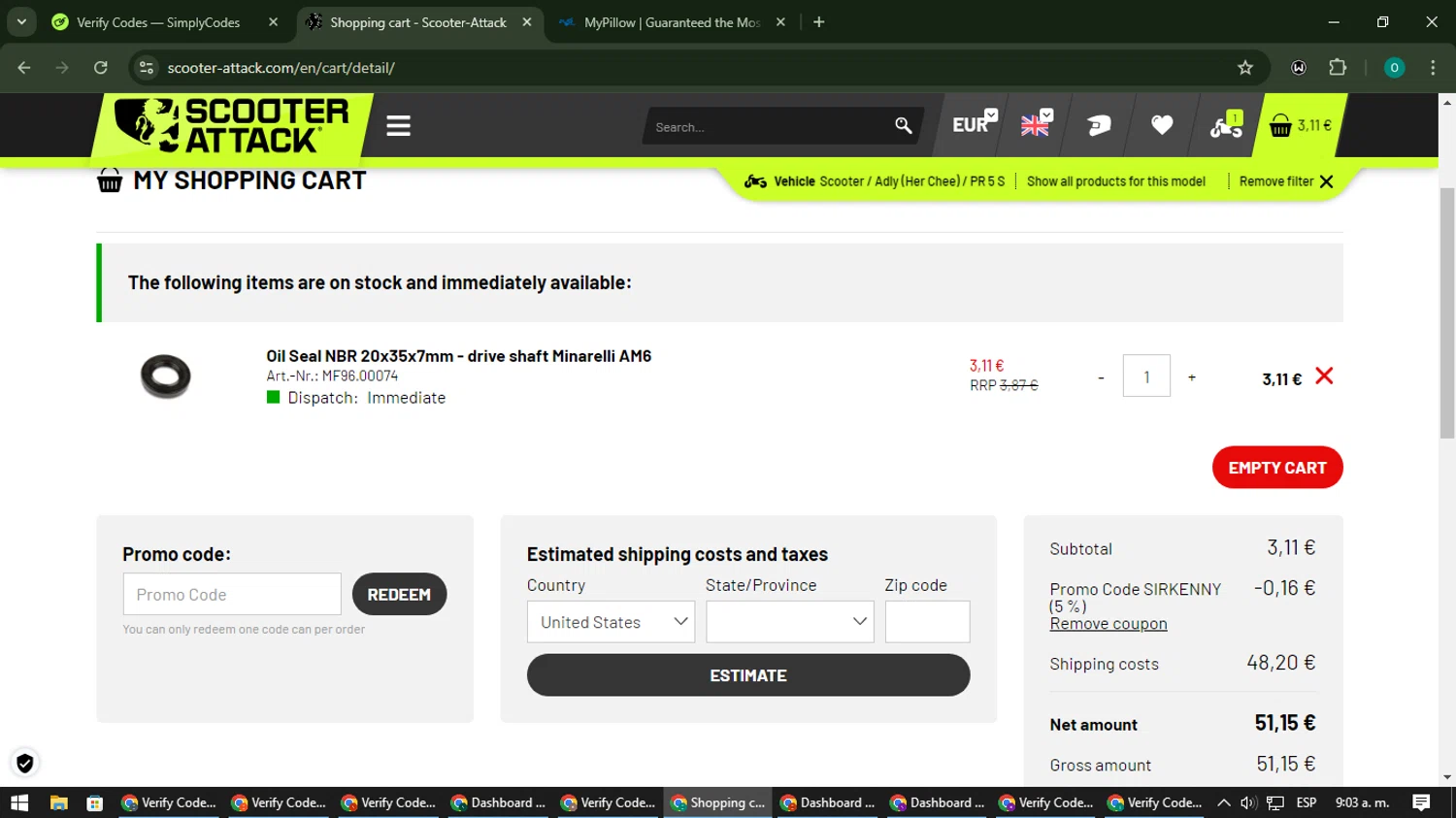The height and width of the screenshot is (818, 1456).
Task: Click the quantity input field
Action: coord(1146,376)
